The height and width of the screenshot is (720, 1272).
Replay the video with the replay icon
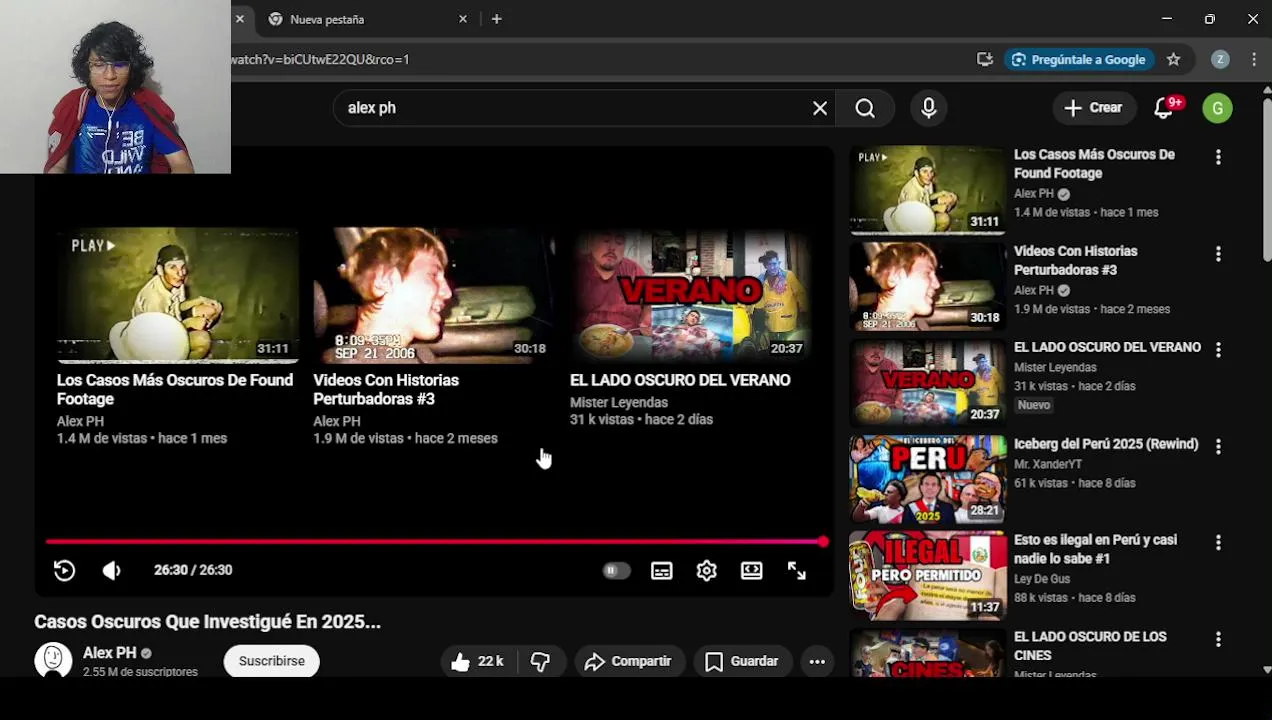pyautogui.click(x=64, y=570)
